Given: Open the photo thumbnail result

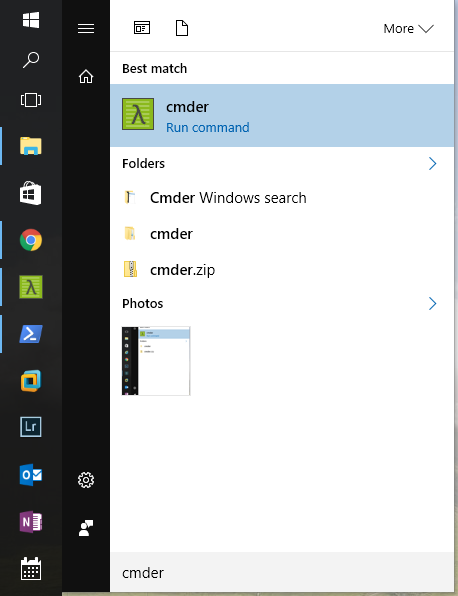Looking at the screenshot, I should coord(156,361).
